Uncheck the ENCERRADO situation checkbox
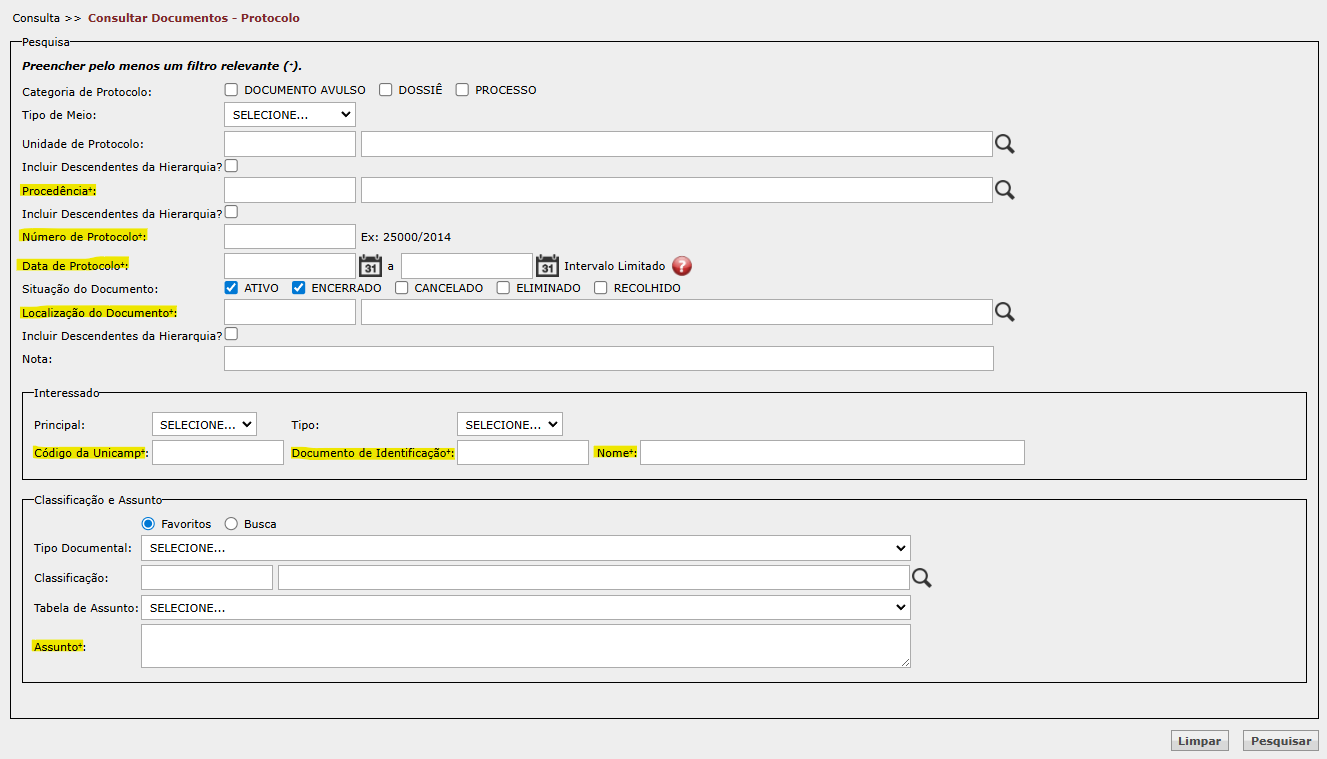 coord(298,288)
